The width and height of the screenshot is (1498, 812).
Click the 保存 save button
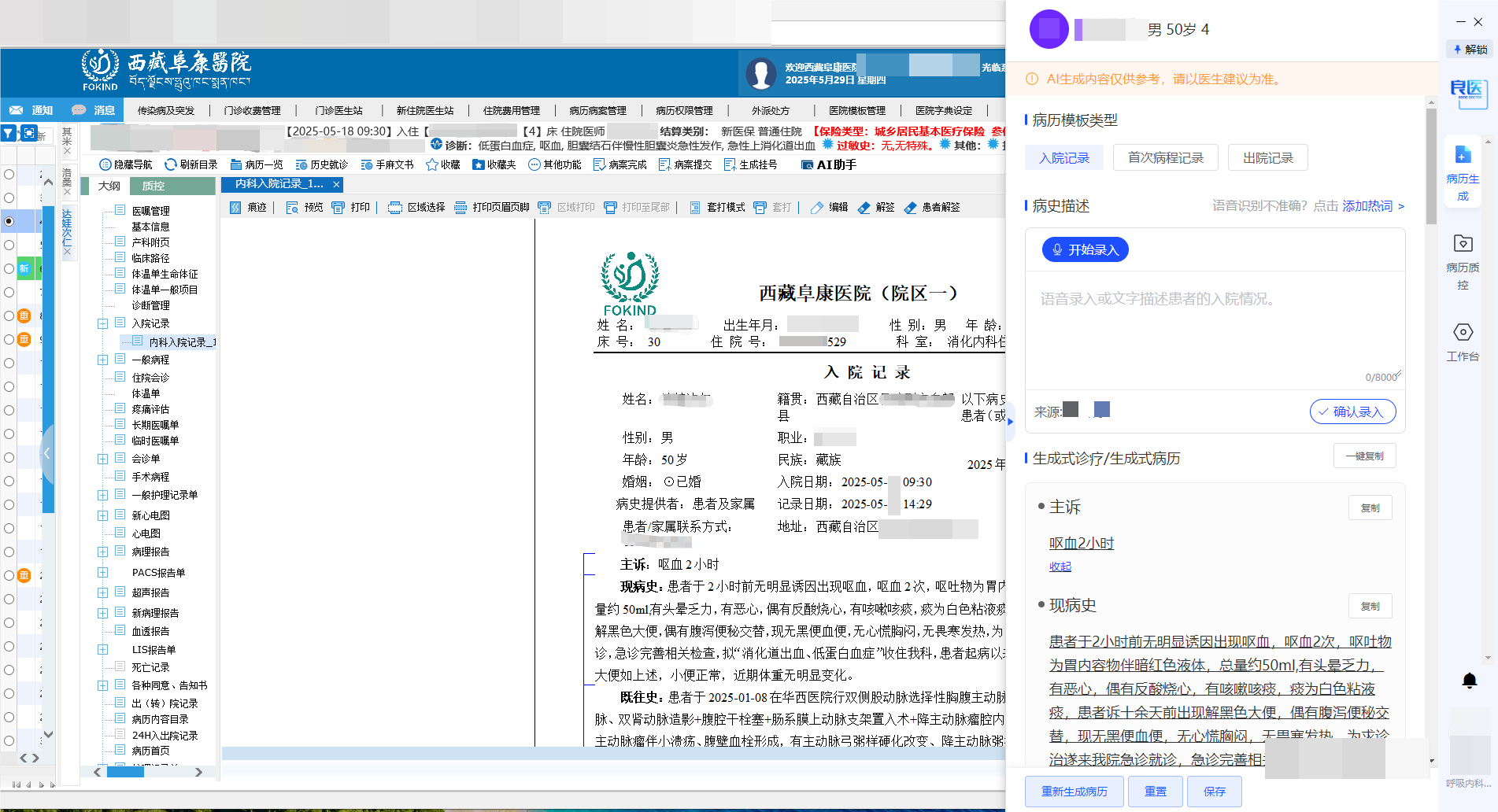click(1214, 791)
